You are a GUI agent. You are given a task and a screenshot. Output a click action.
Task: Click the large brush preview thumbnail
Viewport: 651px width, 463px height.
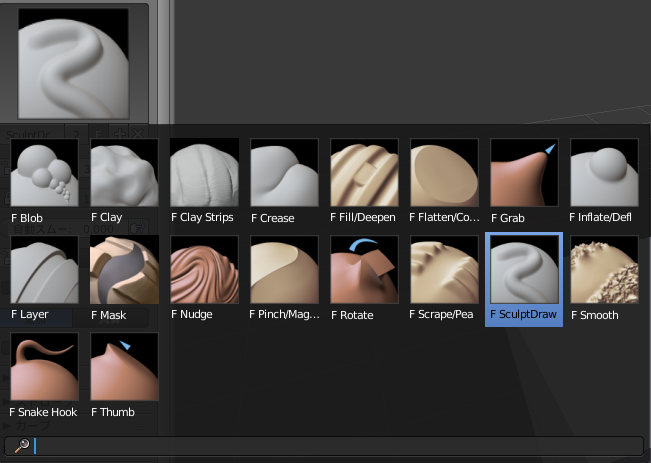click(x=73, y=63)
